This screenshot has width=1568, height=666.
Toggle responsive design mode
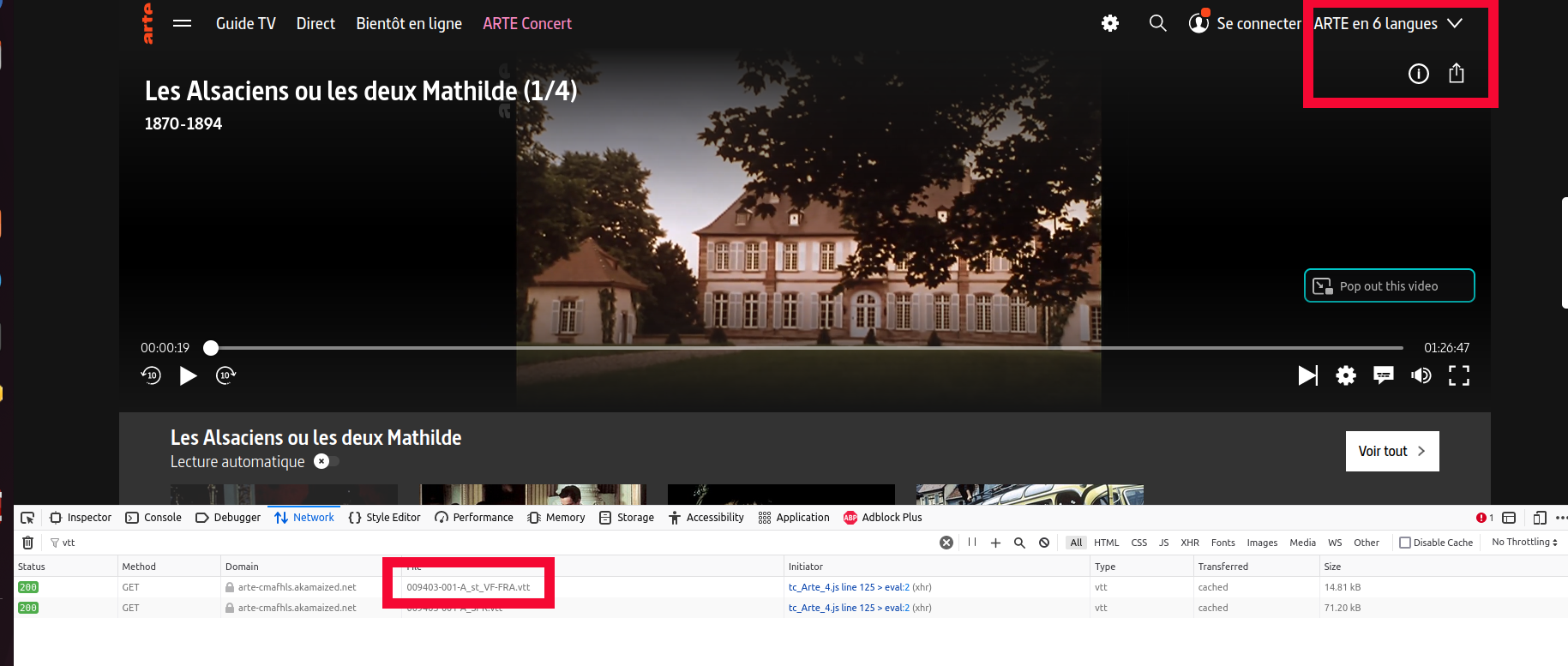pyautogui.click(x=1540, y=518)
